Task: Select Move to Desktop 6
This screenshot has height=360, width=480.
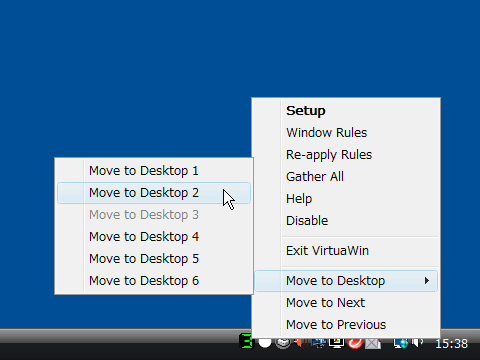Action: pyautogui.click(x=154, y=281)
